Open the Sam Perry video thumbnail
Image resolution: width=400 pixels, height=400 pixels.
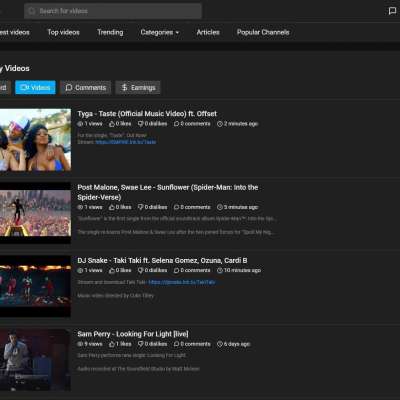pyautogui.click(x=35, y=360)
